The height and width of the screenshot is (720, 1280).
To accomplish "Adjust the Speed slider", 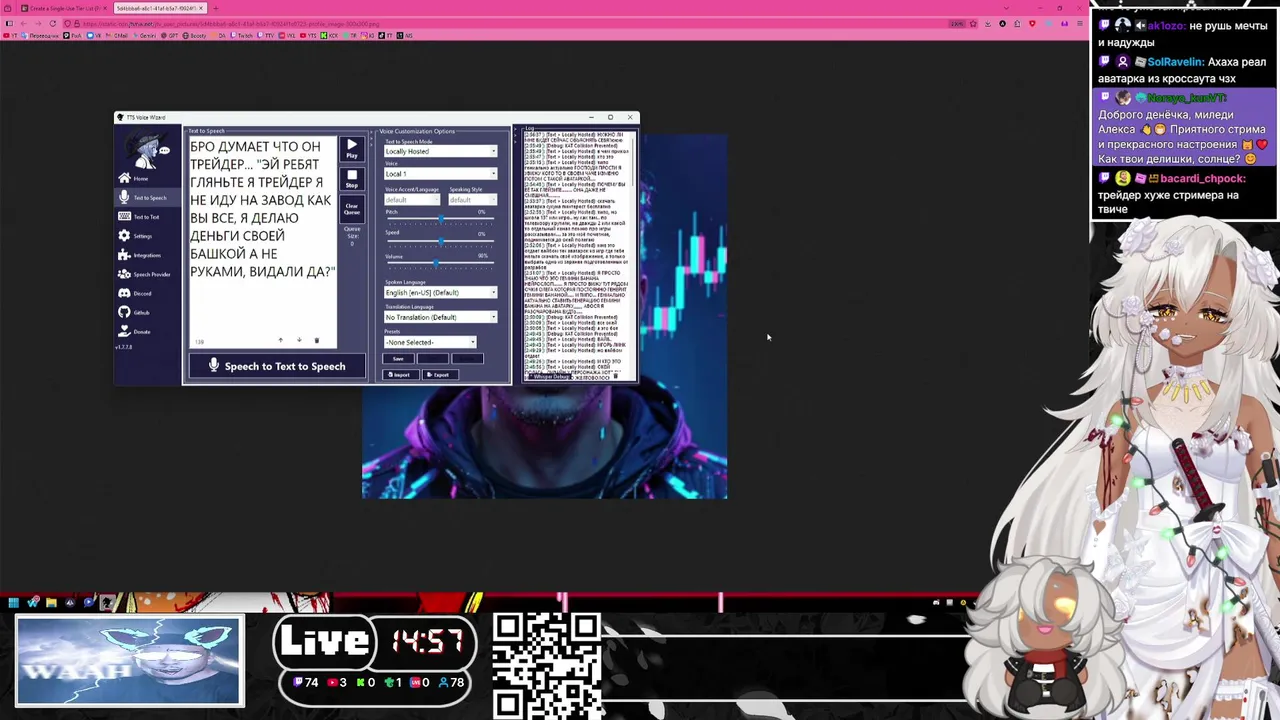I will pos(440,241).
